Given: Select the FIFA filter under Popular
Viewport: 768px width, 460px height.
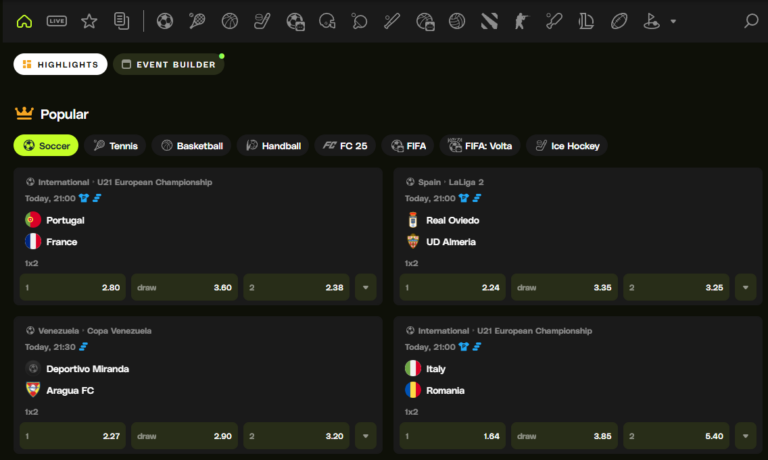Looking at the screenshot, I should 408,145.
